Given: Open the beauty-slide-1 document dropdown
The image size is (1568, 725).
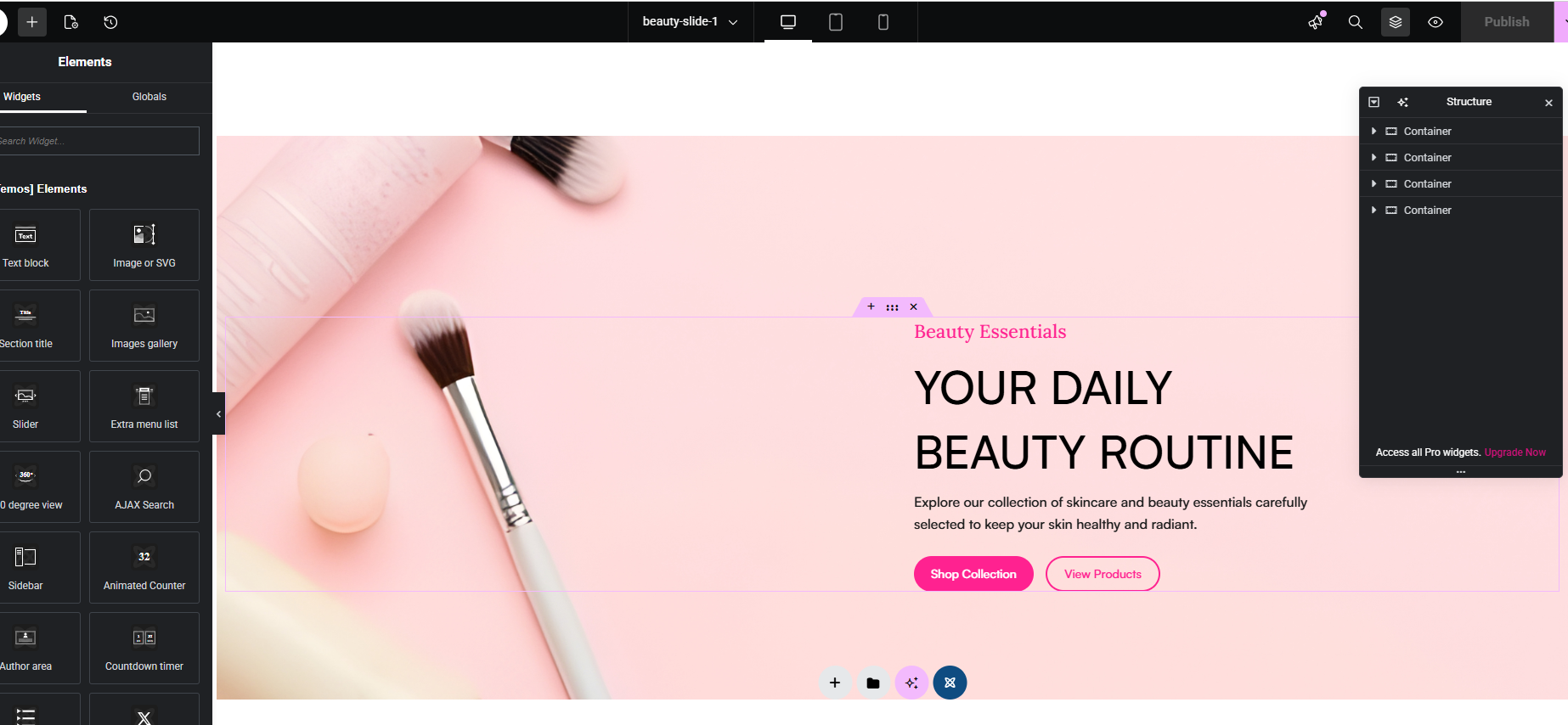Looking at the screenshot, I should click(x=690, y=22).
